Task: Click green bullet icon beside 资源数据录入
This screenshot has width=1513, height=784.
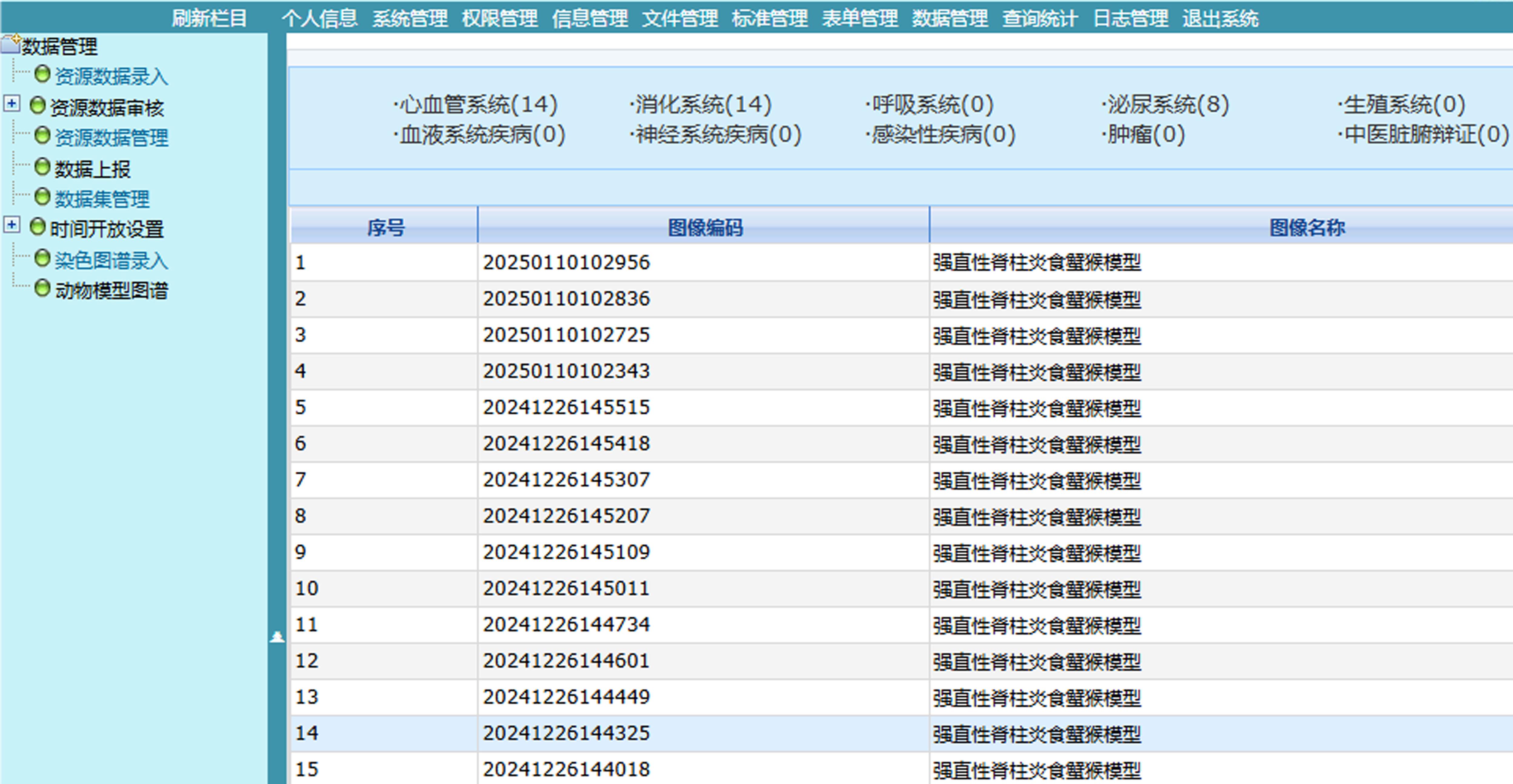Action: coord(42,74)
